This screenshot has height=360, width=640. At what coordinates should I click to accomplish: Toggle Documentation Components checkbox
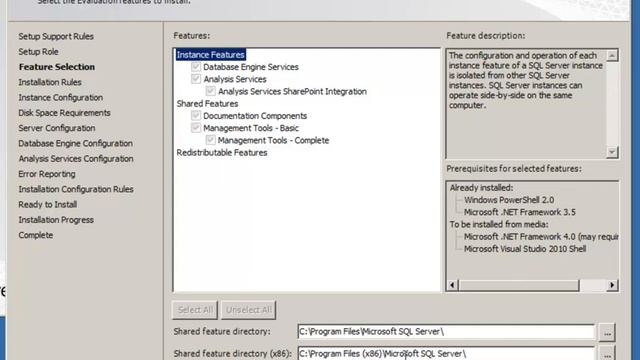click(x=196, y=116)
